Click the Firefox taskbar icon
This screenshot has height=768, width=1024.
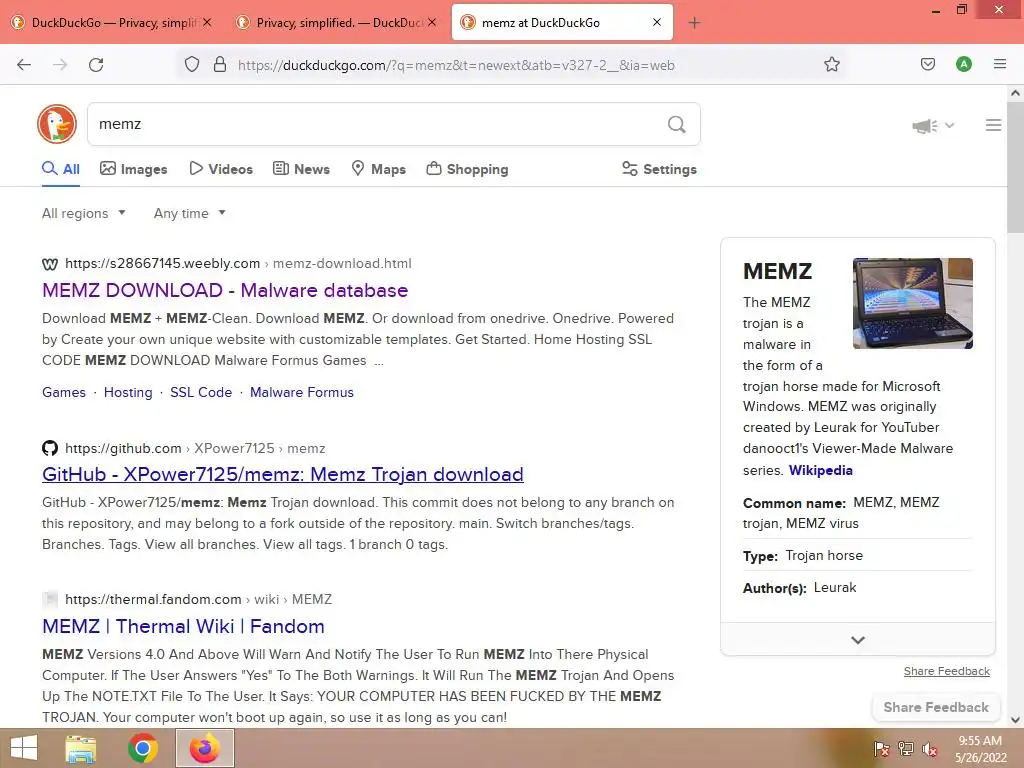205,748
